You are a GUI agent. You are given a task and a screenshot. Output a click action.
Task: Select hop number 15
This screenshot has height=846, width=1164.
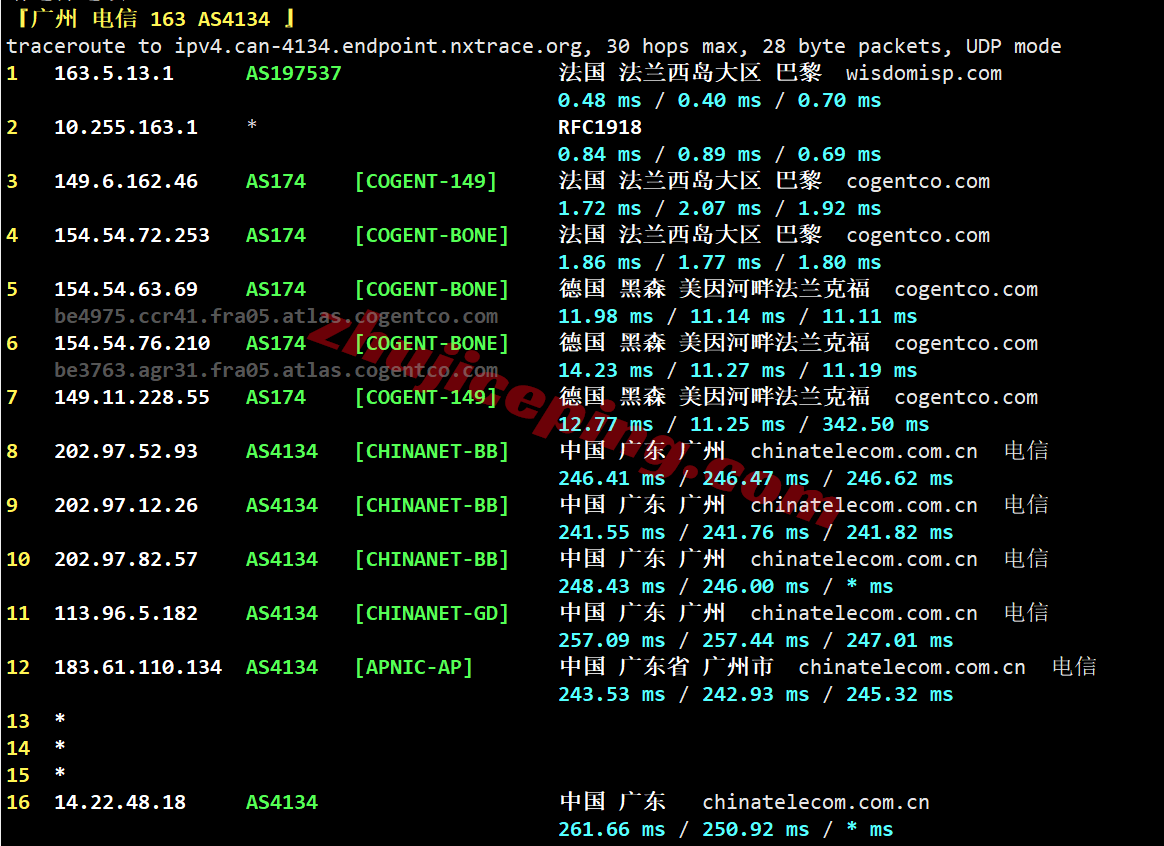(18, 776)
